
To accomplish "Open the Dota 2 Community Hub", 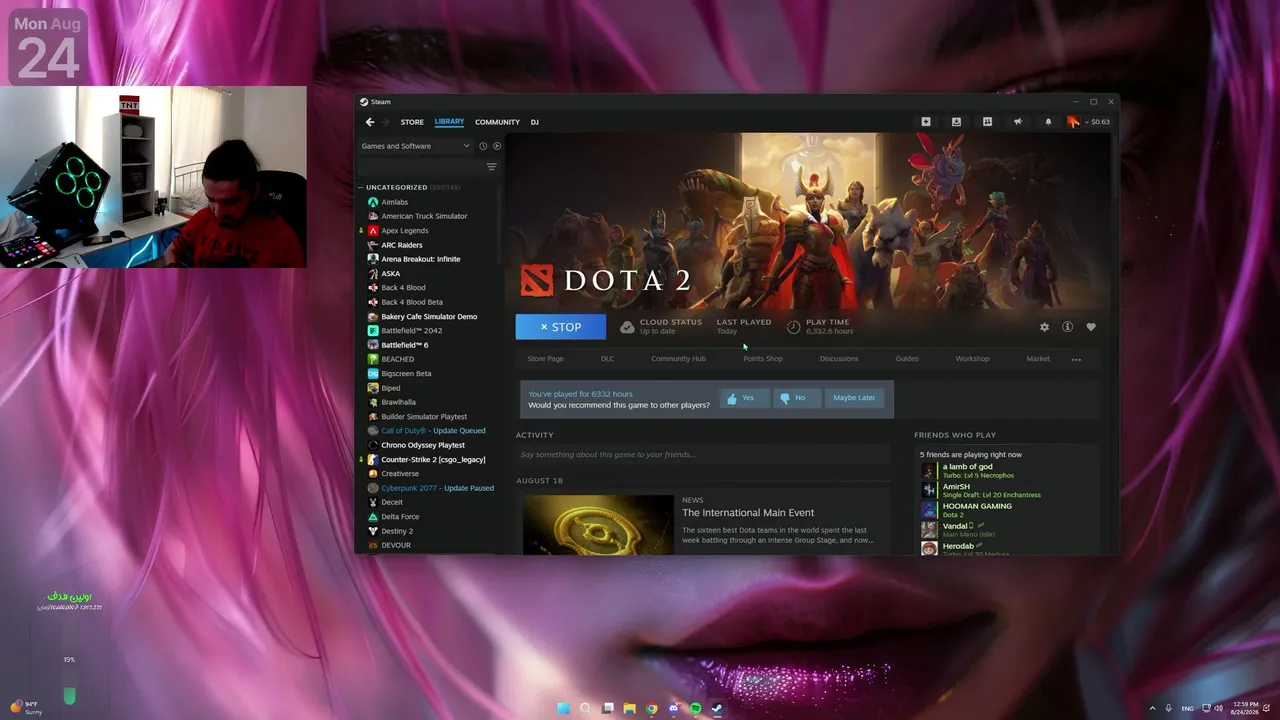I will (x=679, y=359).
